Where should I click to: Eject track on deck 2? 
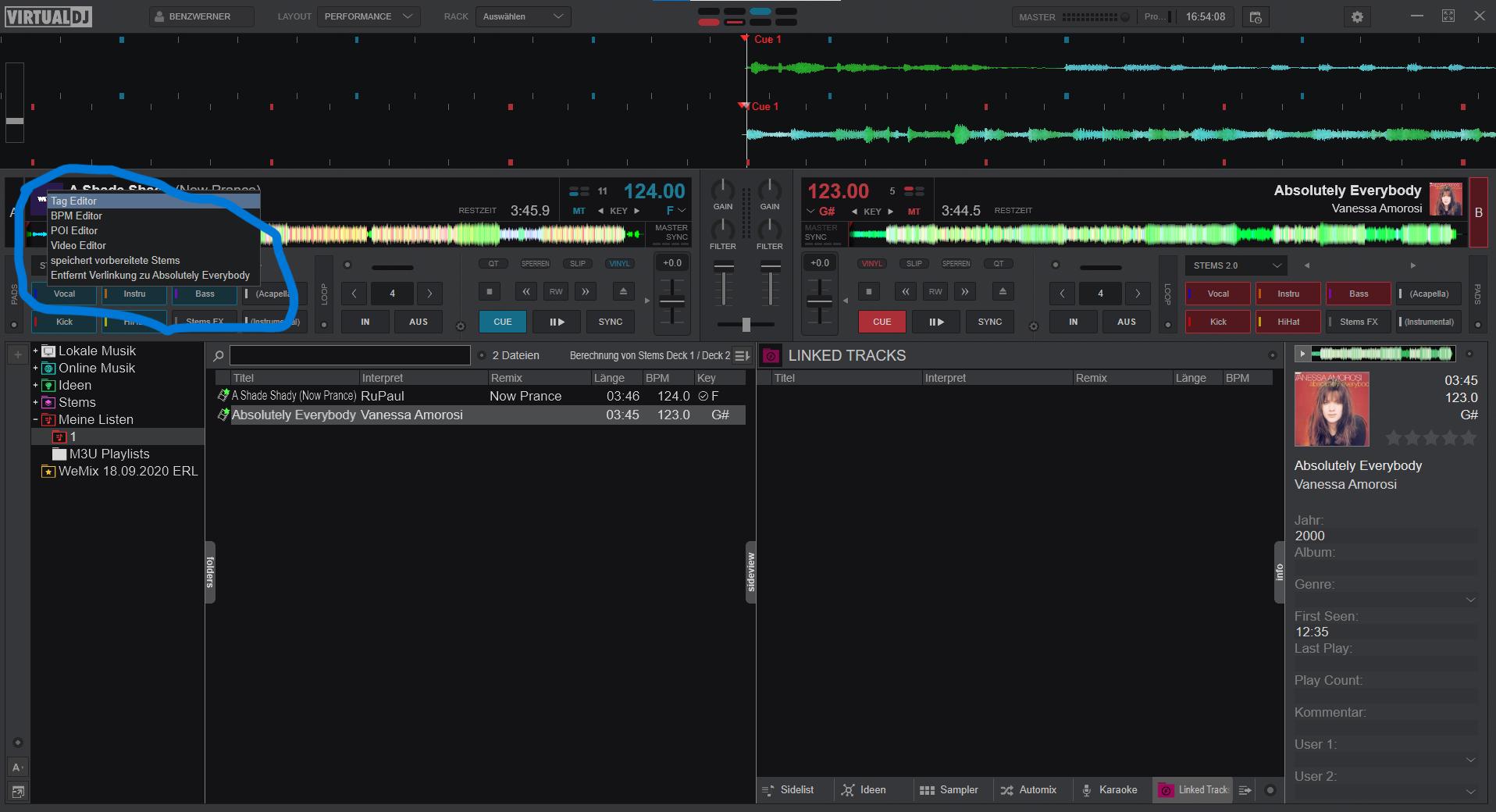1003,292
